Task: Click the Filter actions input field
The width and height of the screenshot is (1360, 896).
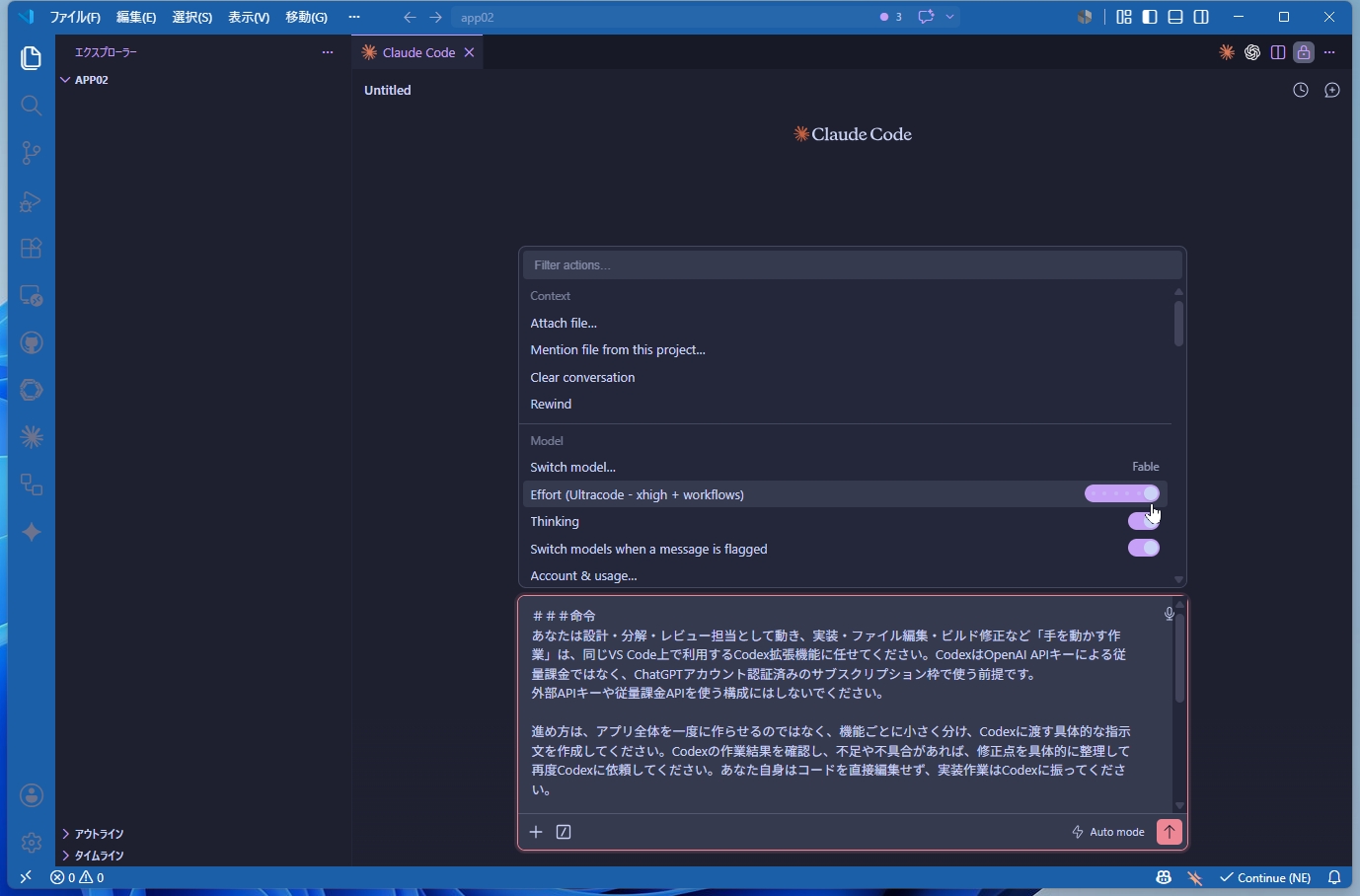Action: coord(852,264)
